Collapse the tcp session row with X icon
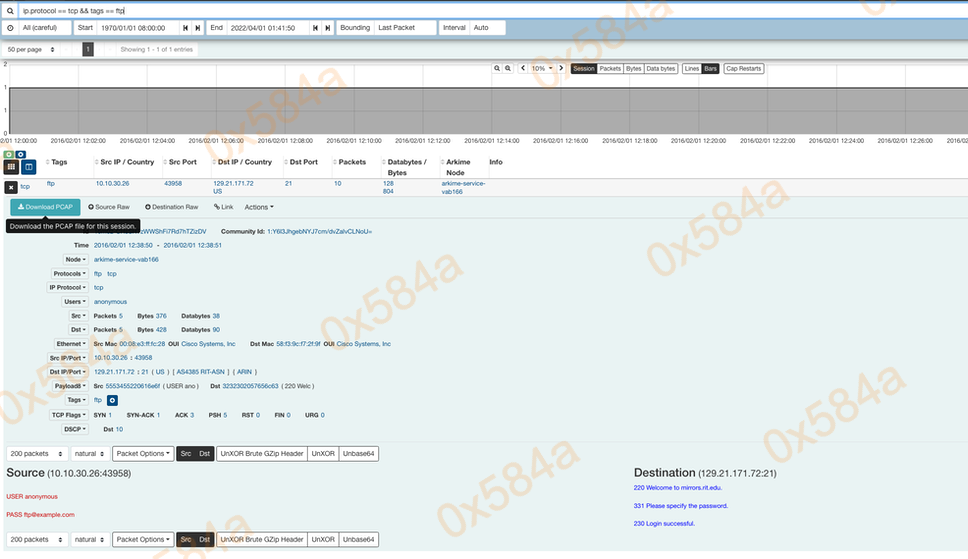Screen dimensions: 968x559 11,187
